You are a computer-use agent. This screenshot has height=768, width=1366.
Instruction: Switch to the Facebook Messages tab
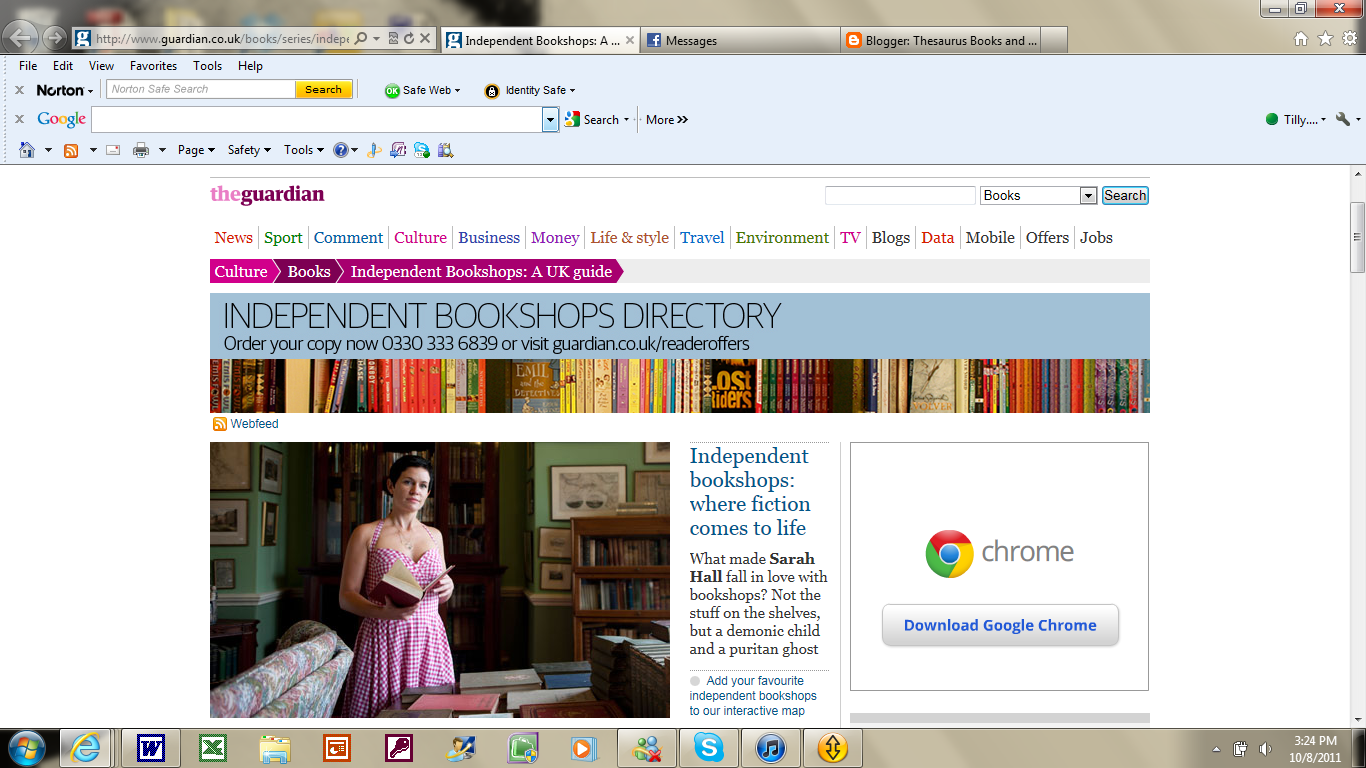(740, 41)
